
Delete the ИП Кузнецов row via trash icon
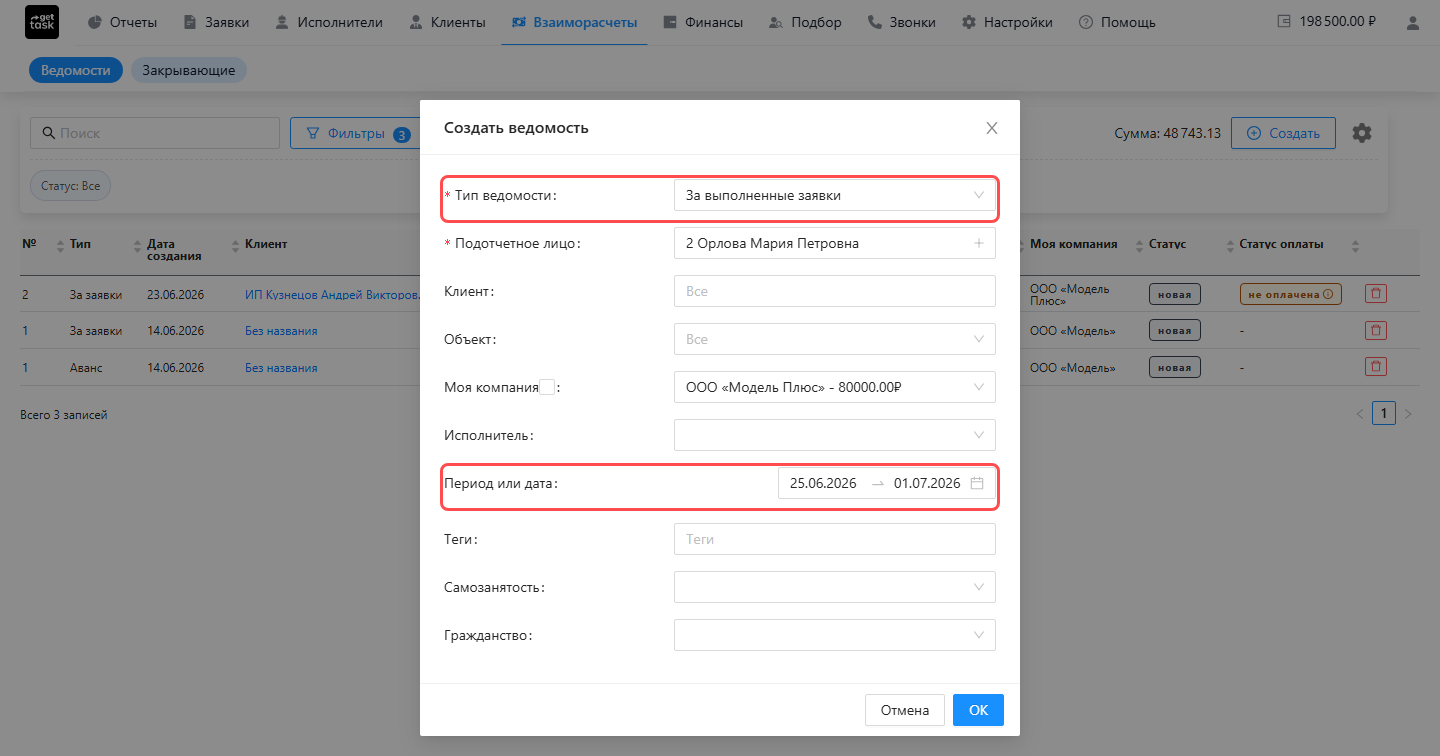coord(1376,294)
